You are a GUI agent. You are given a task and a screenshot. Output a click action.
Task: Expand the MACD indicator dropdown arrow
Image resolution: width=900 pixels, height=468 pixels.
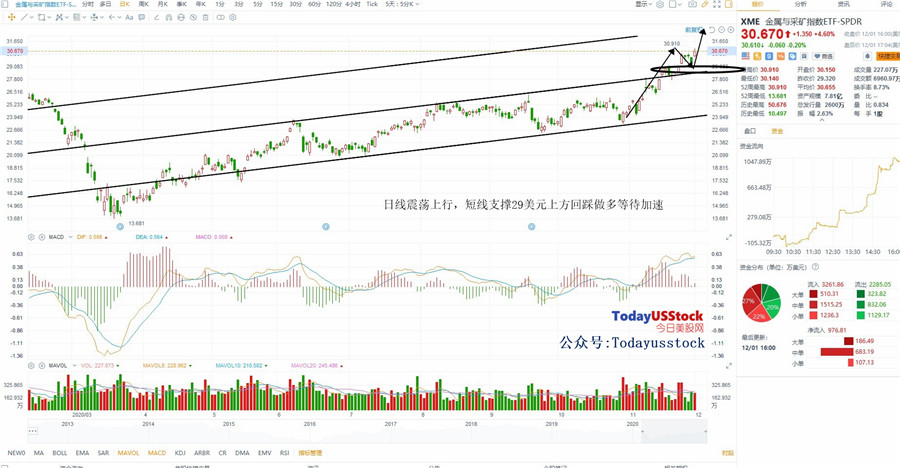pos(71,237)
